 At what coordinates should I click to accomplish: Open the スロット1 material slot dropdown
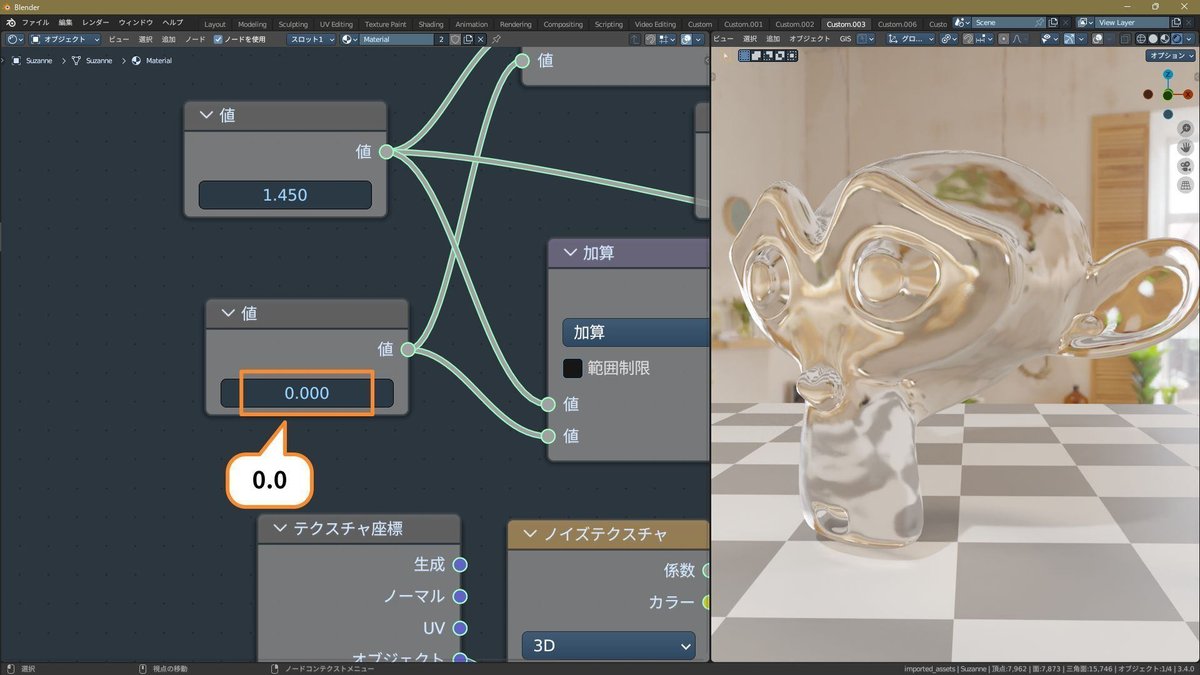312,39
